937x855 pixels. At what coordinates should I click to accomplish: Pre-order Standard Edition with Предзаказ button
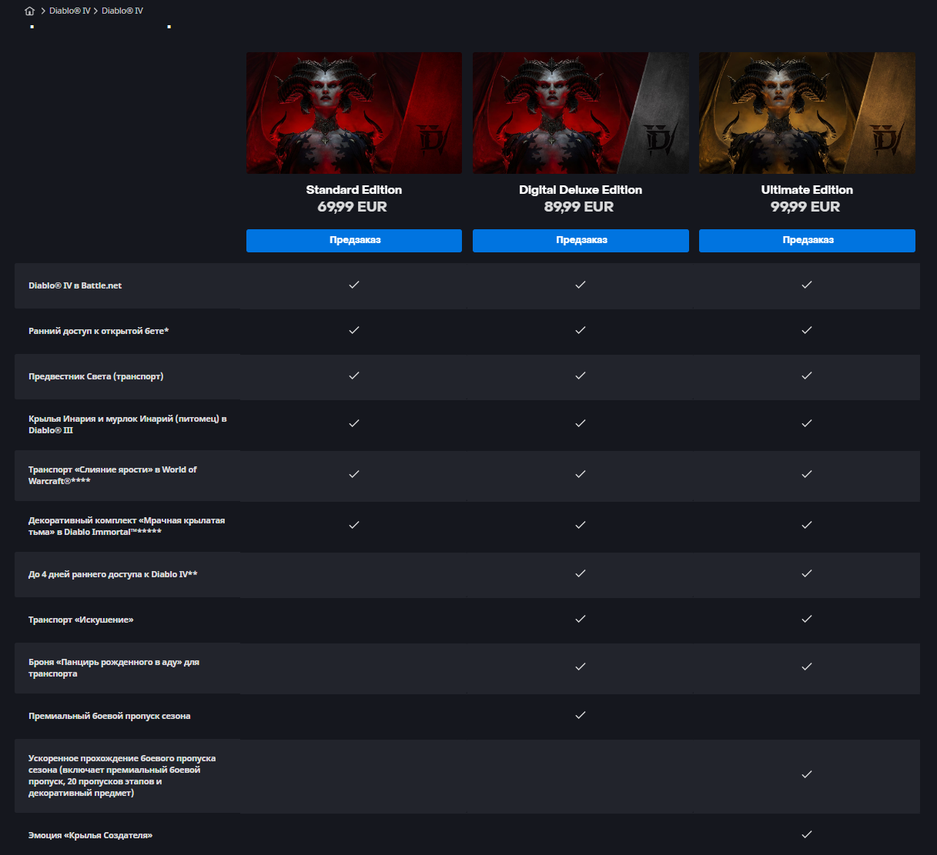[354, 240]
